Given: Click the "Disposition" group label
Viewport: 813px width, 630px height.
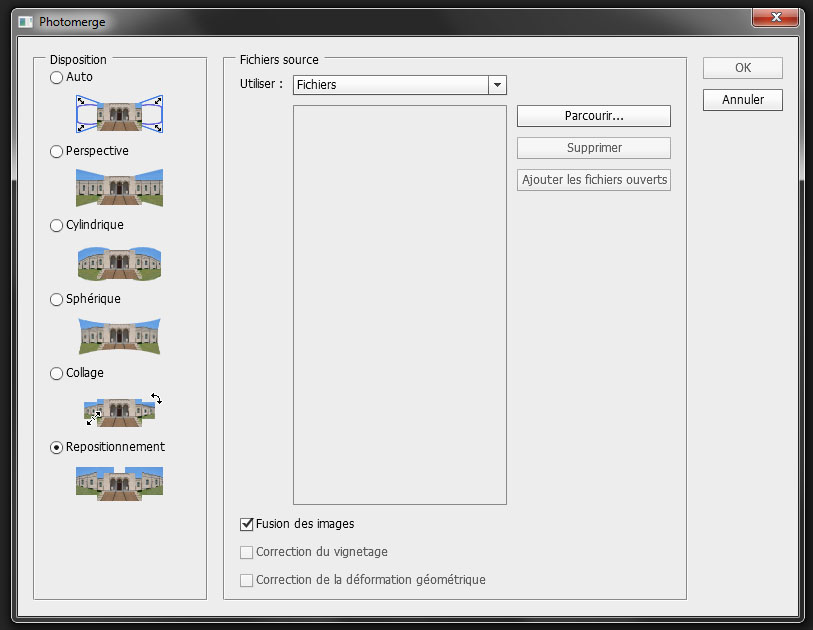Looking at the screenshot, I should 78,60.
